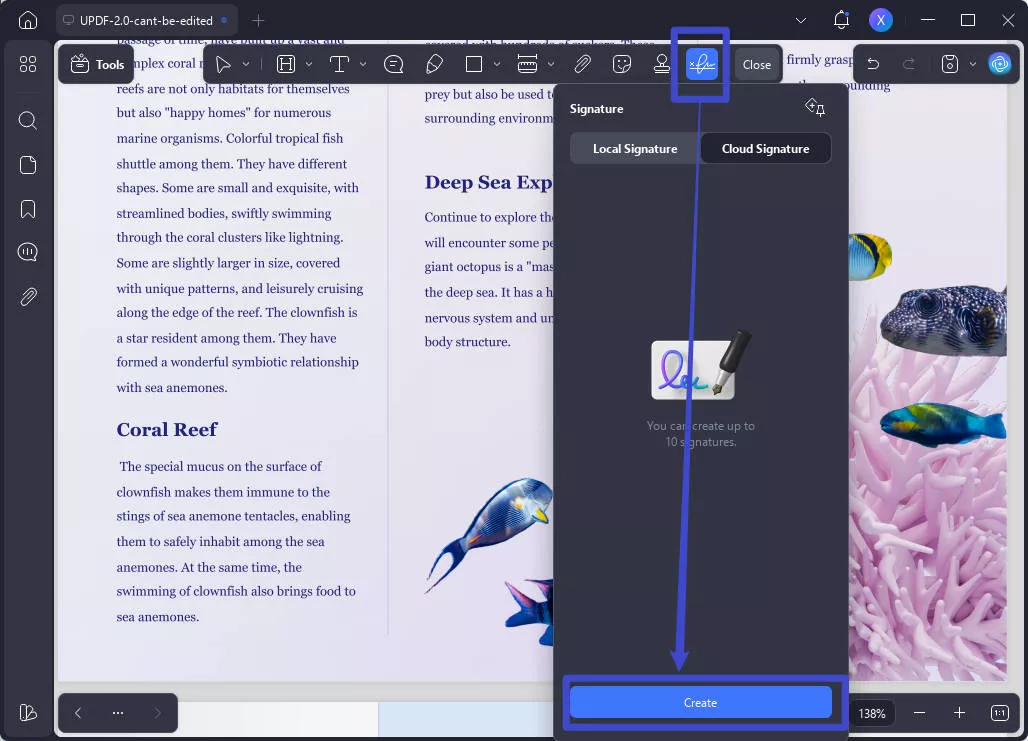
Task: Switch to the Cloud Signature tab
Action: (766, 149)
